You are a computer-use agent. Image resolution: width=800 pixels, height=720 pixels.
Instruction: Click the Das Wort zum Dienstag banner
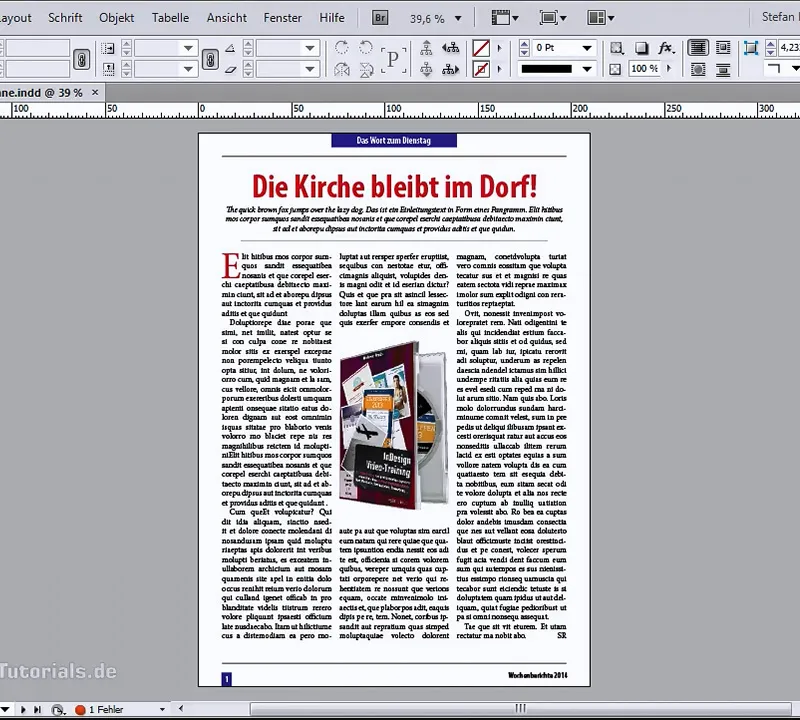coord(394,140)
